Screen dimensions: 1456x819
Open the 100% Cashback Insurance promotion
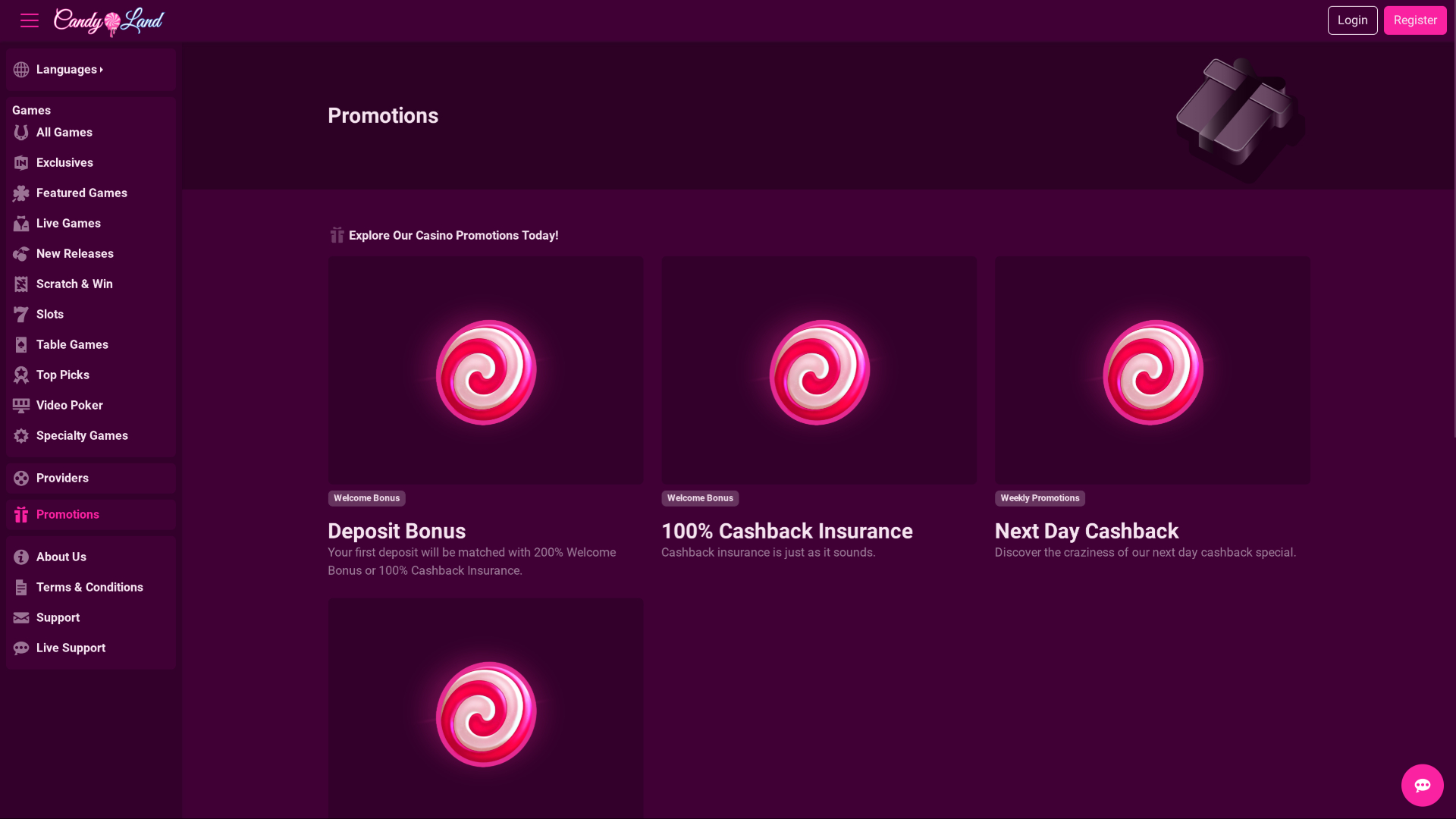[818, 370]
